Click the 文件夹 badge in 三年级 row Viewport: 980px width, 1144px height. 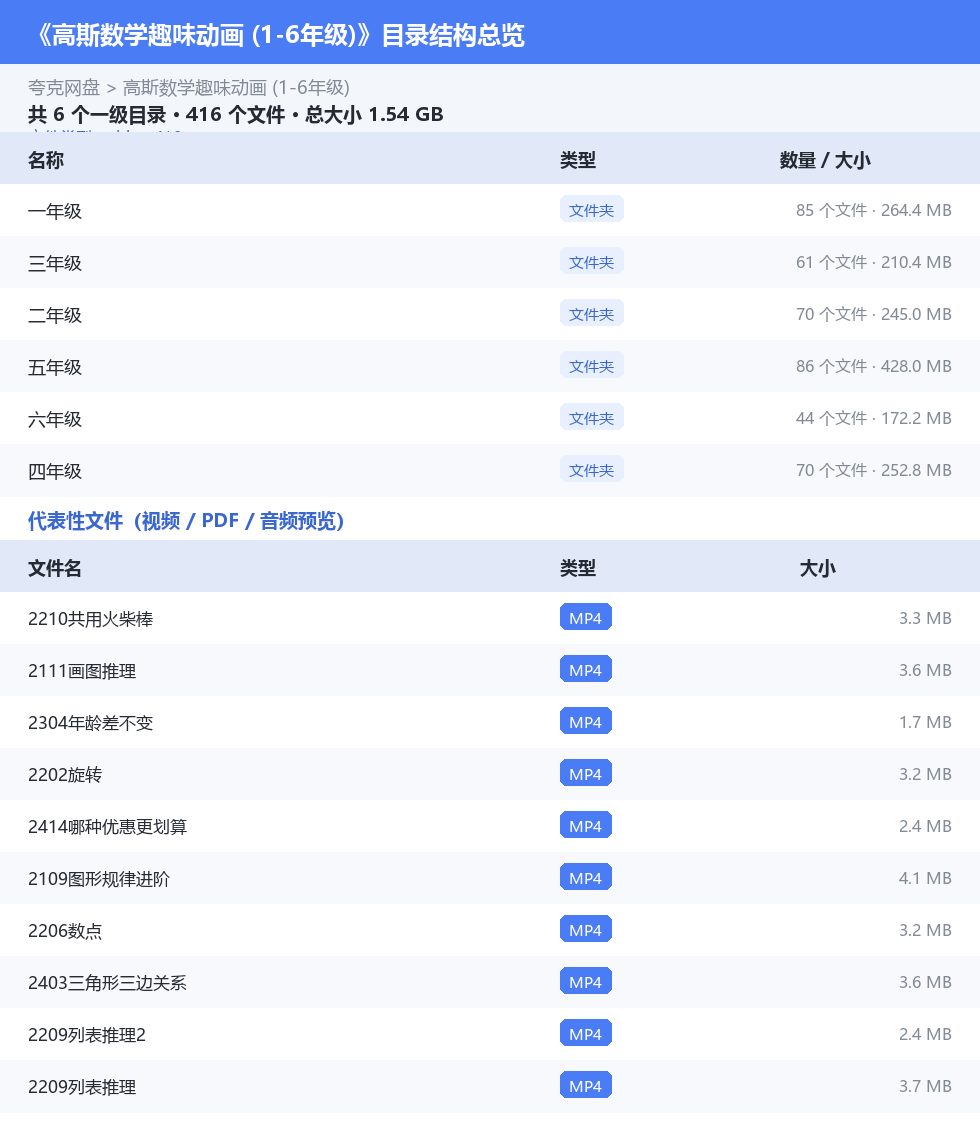click(592, 262)
